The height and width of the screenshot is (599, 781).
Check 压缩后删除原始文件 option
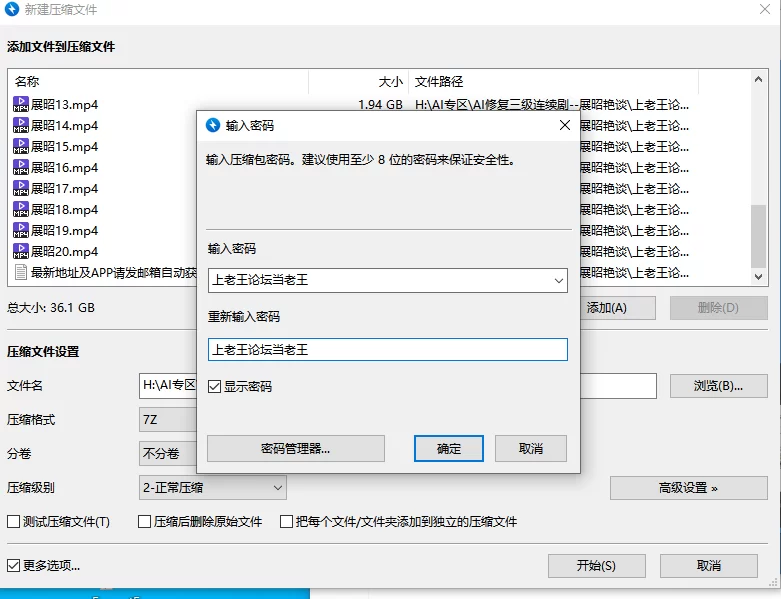tap(144, 521)
